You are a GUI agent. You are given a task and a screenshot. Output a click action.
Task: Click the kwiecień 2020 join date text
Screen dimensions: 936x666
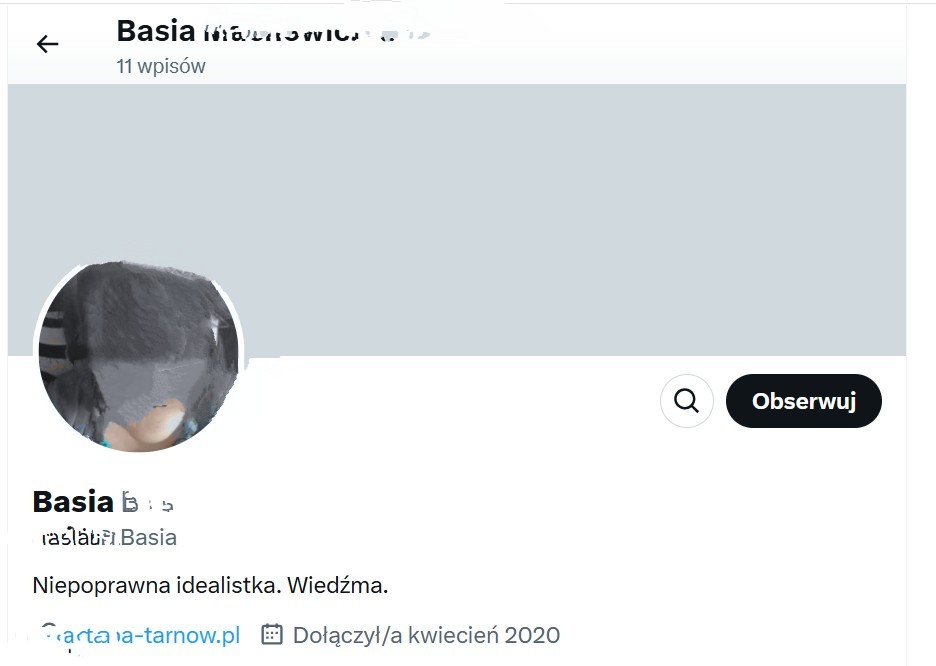[x=484, y=636]
